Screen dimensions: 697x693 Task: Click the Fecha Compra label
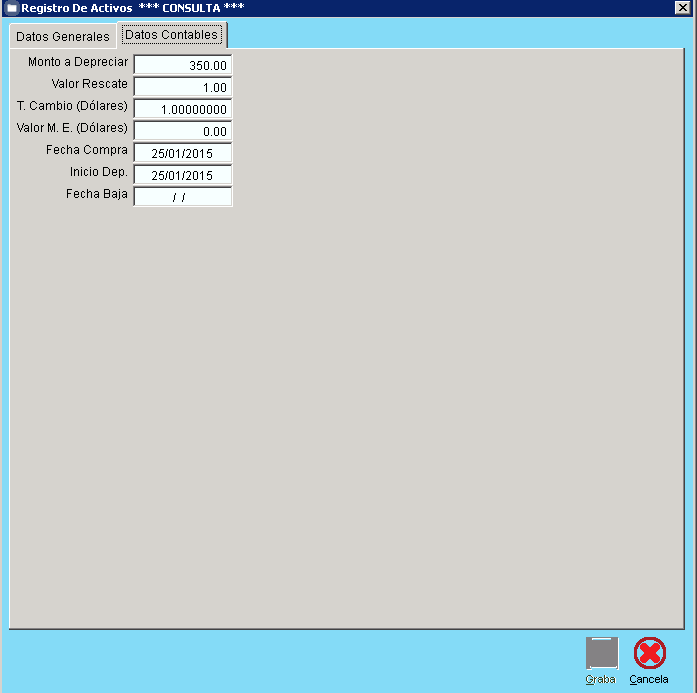87,150
